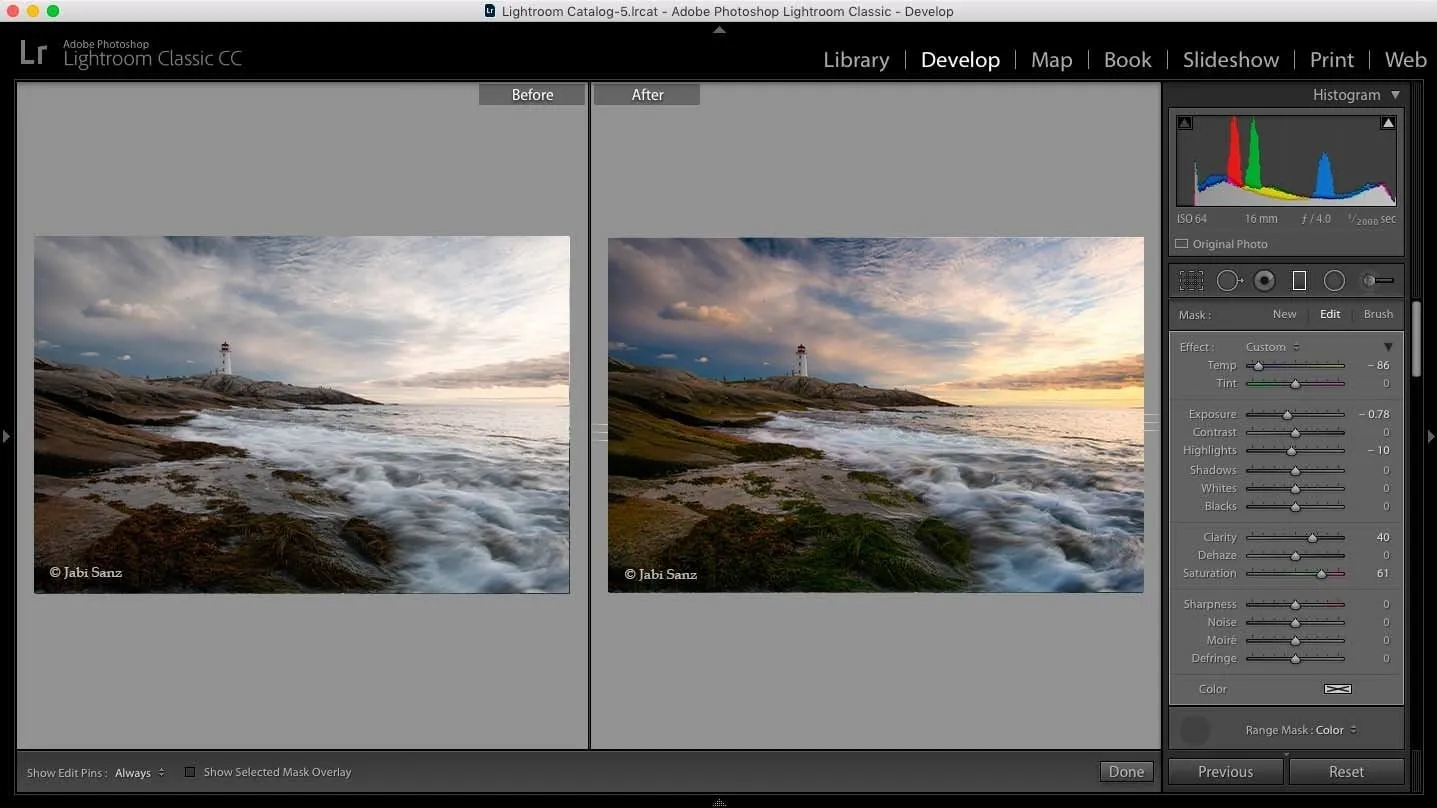The width and height of the screenshot is (1437, 808).
Task: Toggle shadow clipping indicator in histogram
Action: click(x=1185, y=123)
